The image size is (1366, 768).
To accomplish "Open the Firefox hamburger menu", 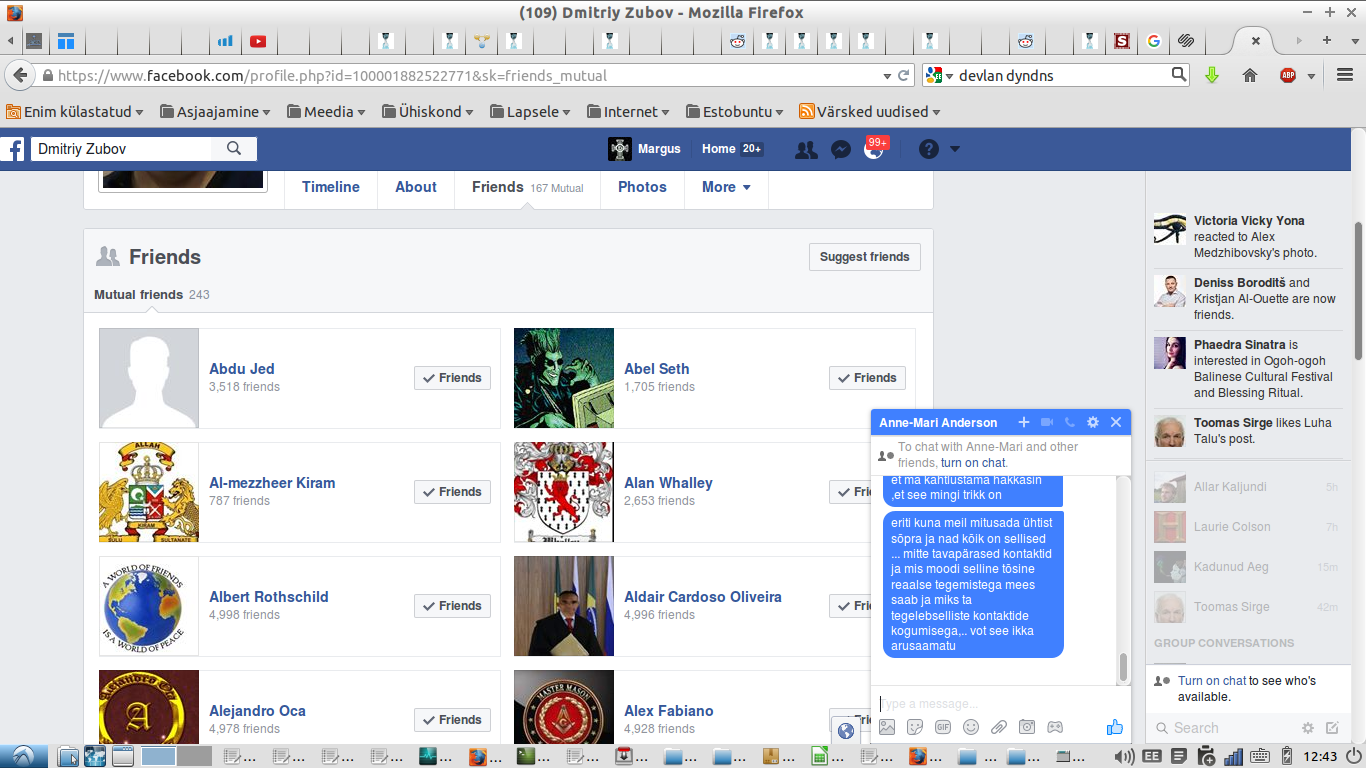I will click(1345, 75).
